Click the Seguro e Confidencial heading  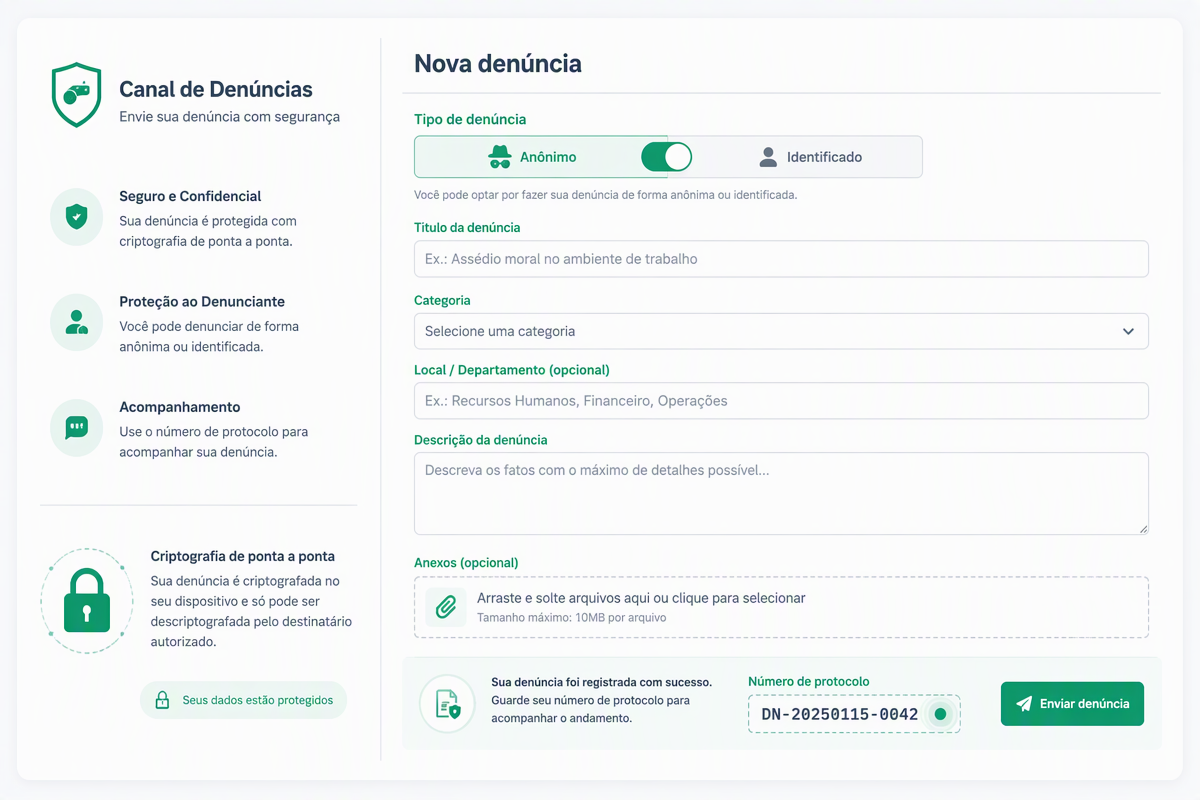click(190, 196)
